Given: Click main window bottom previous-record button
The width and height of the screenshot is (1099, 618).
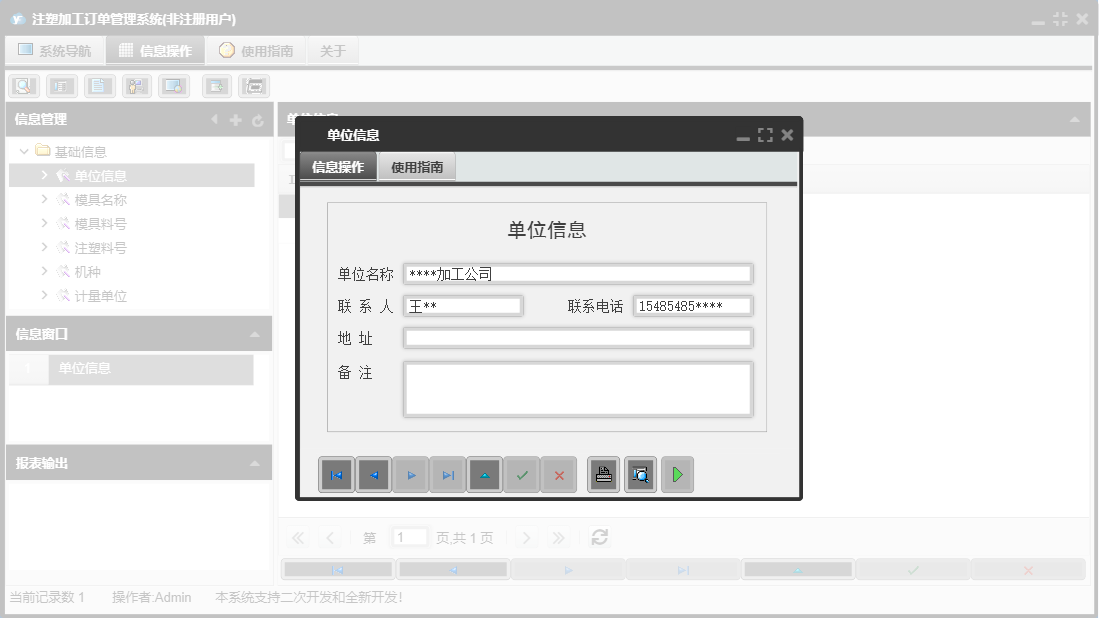Looking at the screenshot, I should pos(453,570).
